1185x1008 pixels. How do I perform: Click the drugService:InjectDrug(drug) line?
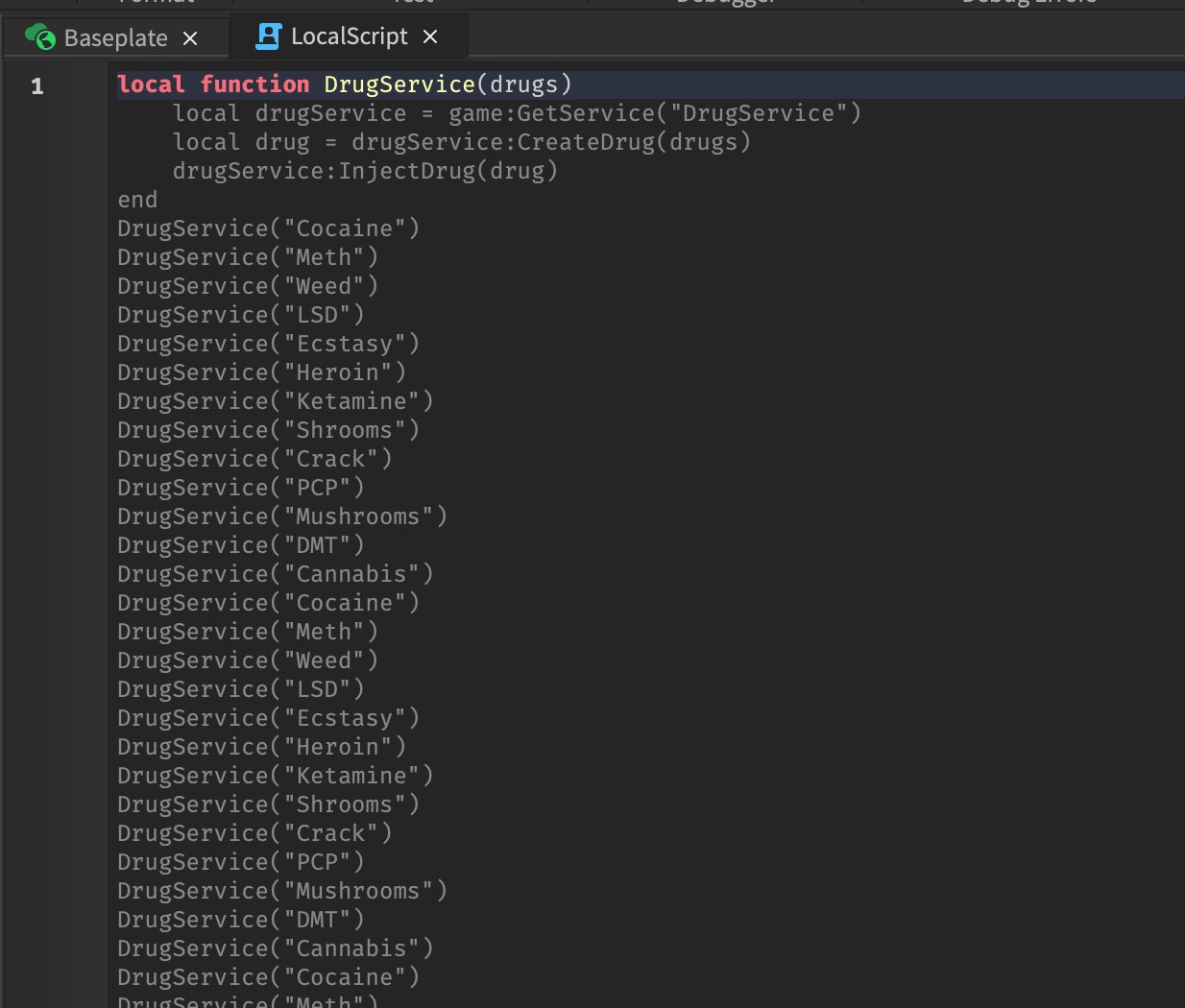[365, 171]
